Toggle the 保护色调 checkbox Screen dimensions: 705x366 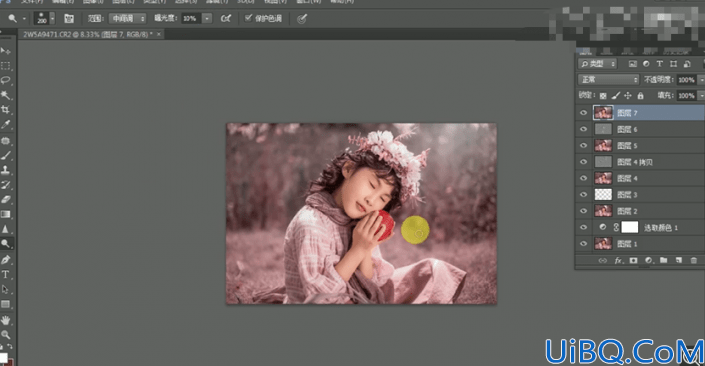(248, 18)
